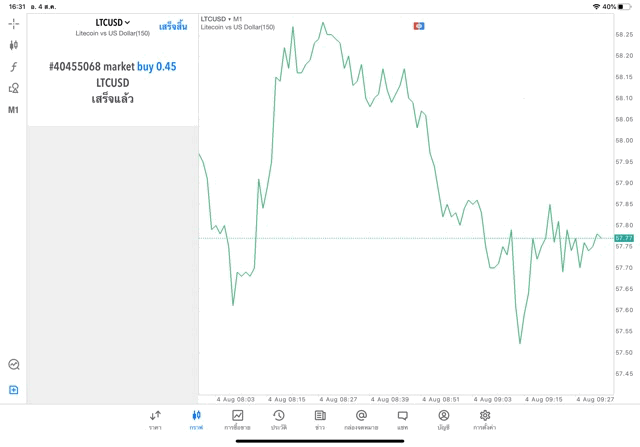This screenshot has width=640, height=447.
Task: Open the การซื้อขาย (Trade) tab
Action: (237, 420)
